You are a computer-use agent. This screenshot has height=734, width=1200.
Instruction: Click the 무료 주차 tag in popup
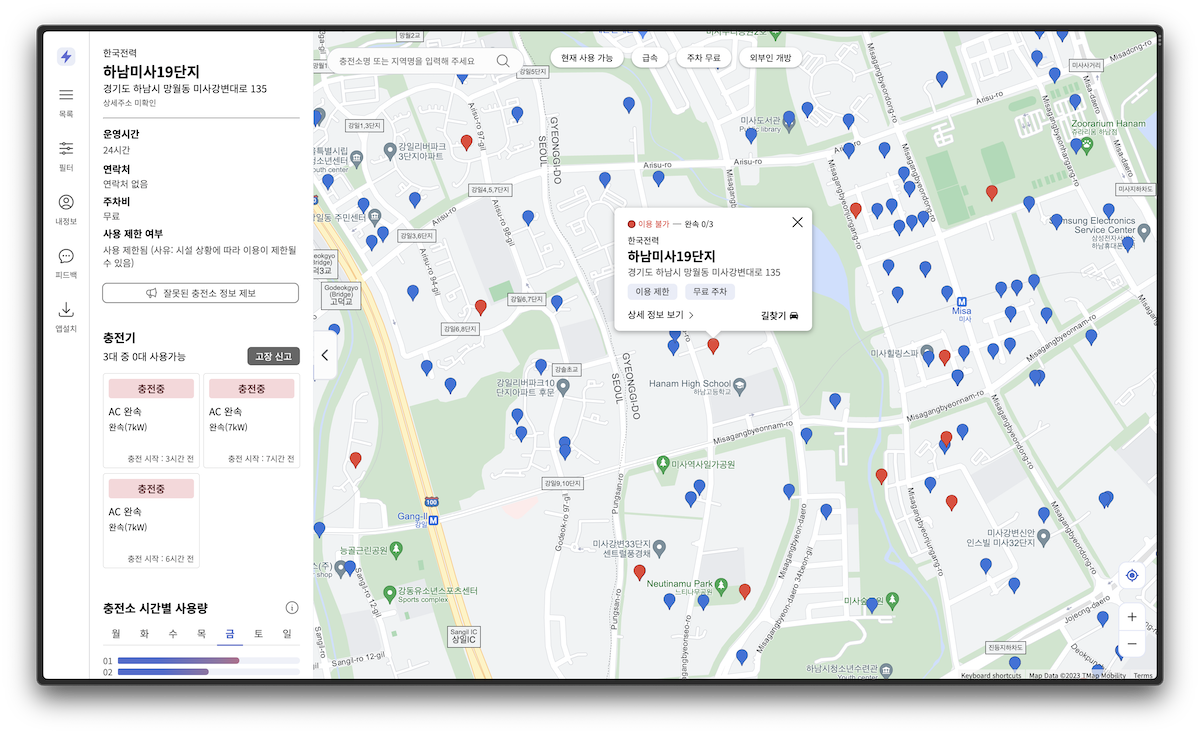click(x=710, y=292)
